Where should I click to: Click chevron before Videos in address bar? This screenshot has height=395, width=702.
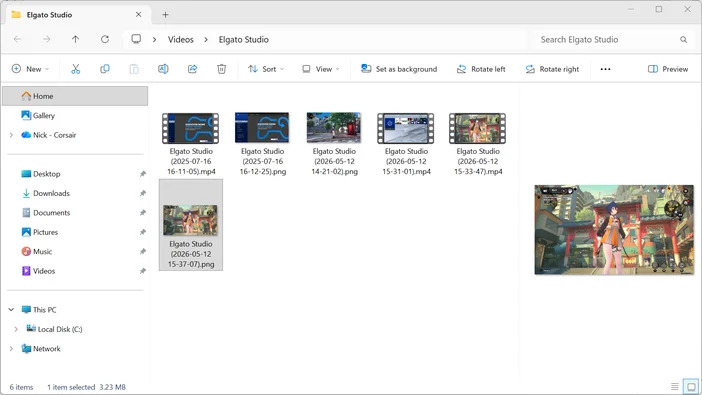(x=154, y=39)
